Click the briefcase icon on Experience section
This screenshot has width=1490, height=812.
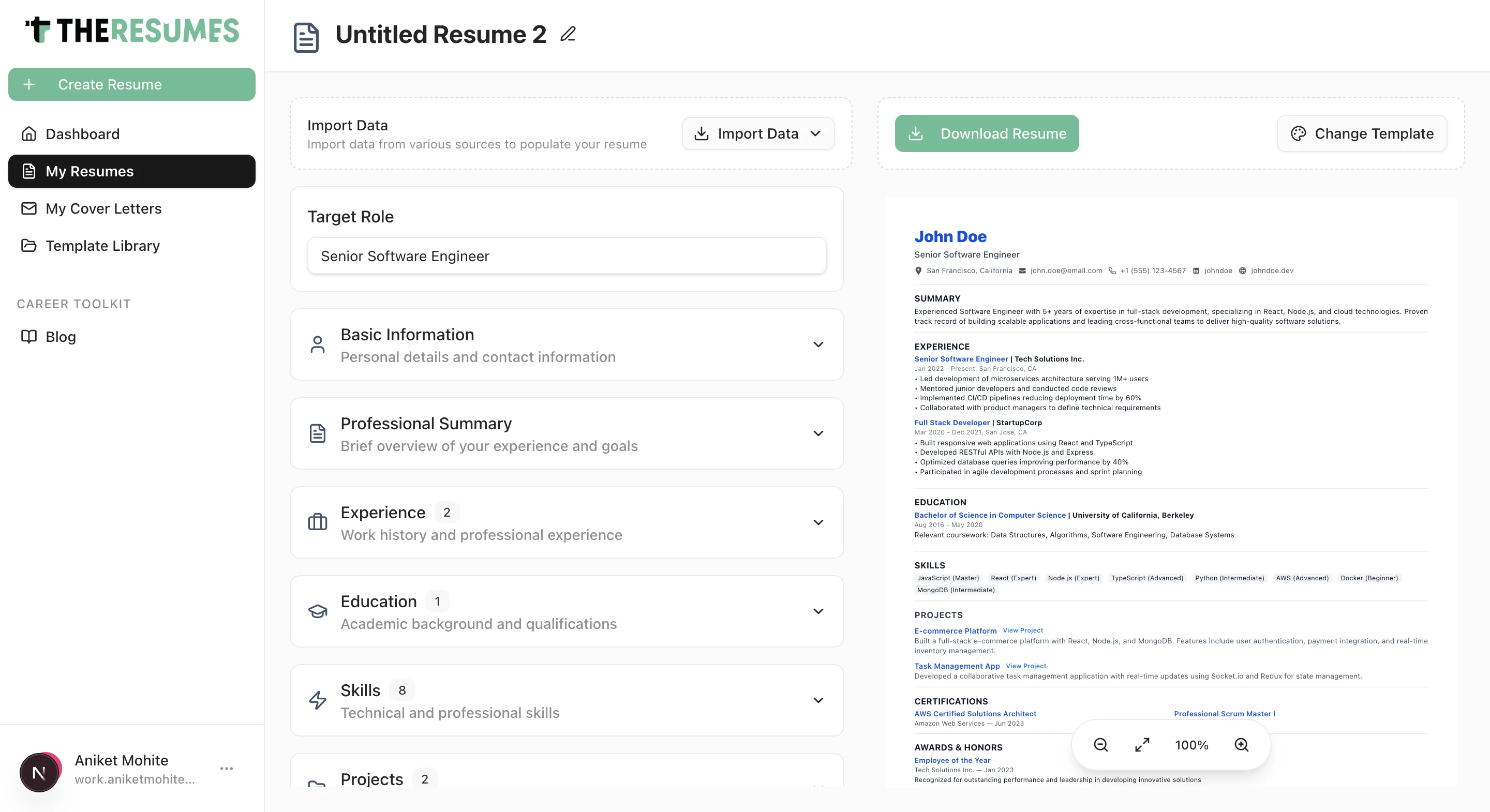(318, 522)
